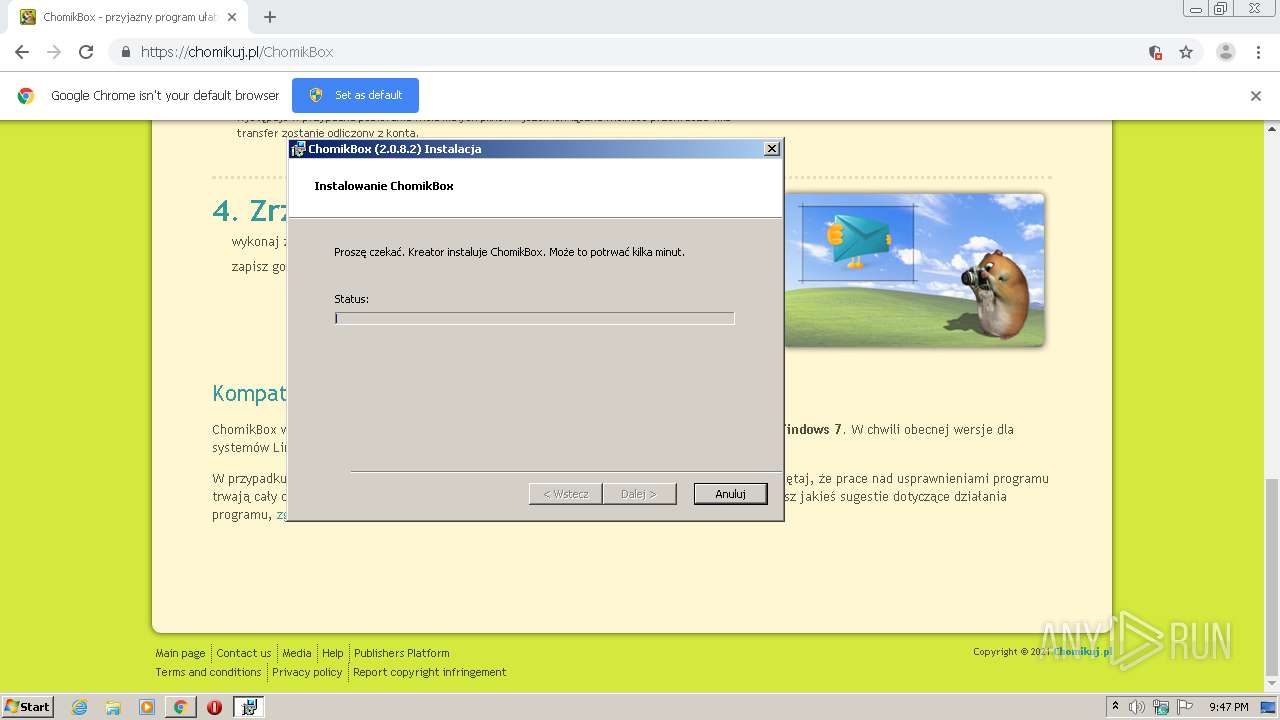Open the volume speaker tray icon
1280x720 pixels.
(1137, 707)
